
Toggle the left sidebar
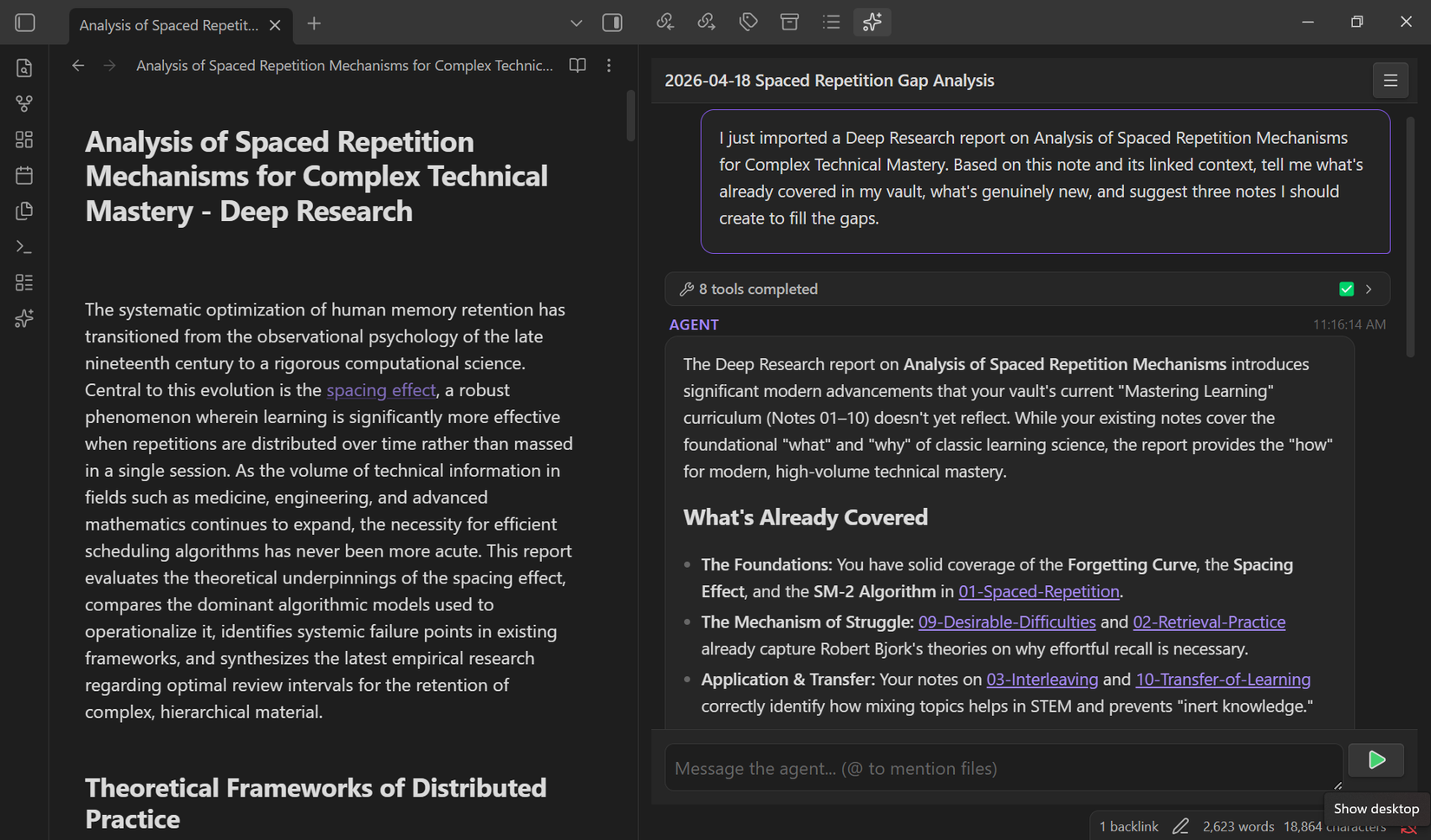pos(25,23)
